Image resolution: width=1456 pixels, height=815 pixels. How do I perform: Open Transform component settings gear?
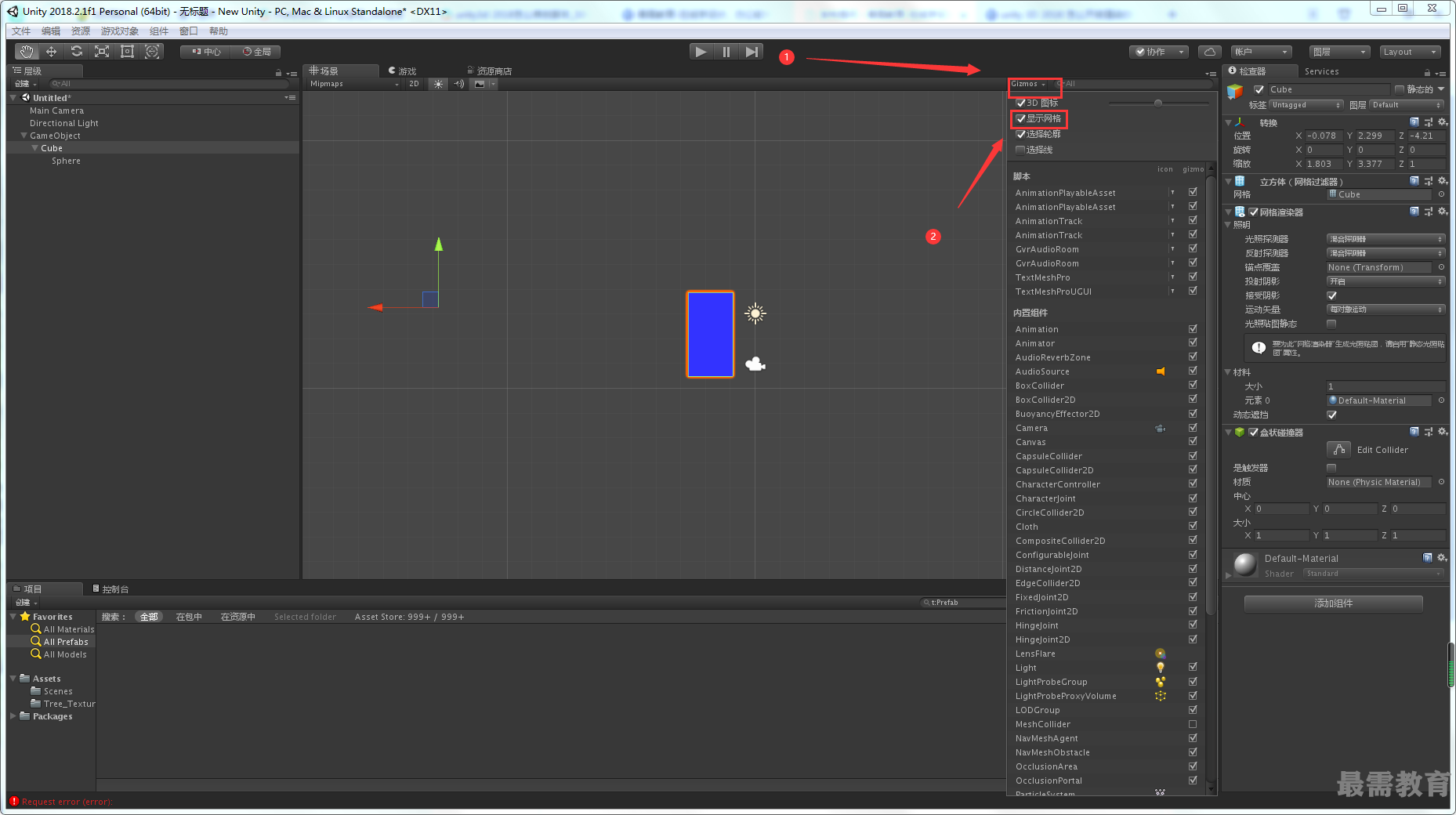pos(1443,122)
